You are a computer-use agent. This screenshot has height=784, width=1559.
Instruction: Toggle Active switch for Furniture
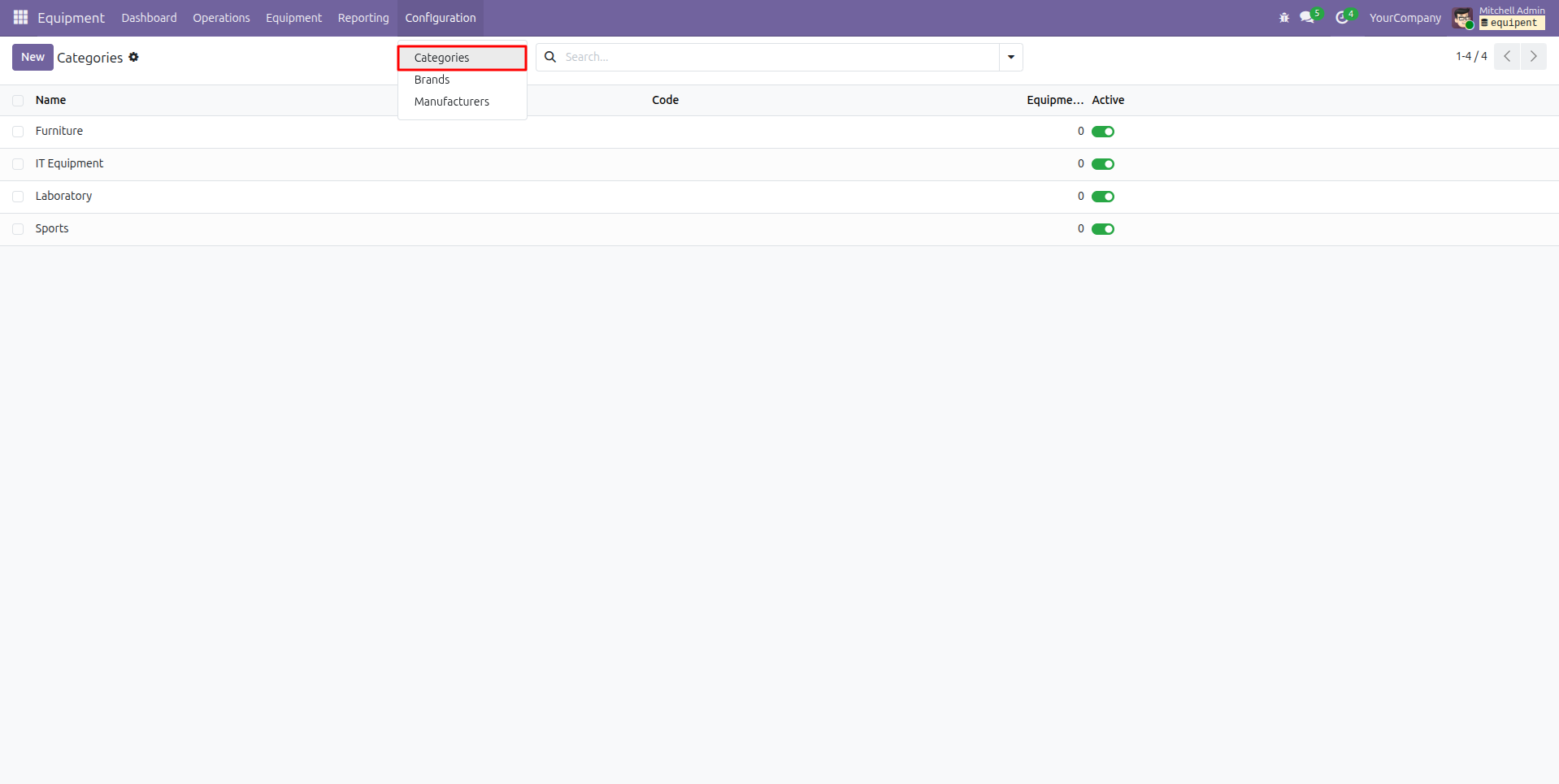(1103, 132)
